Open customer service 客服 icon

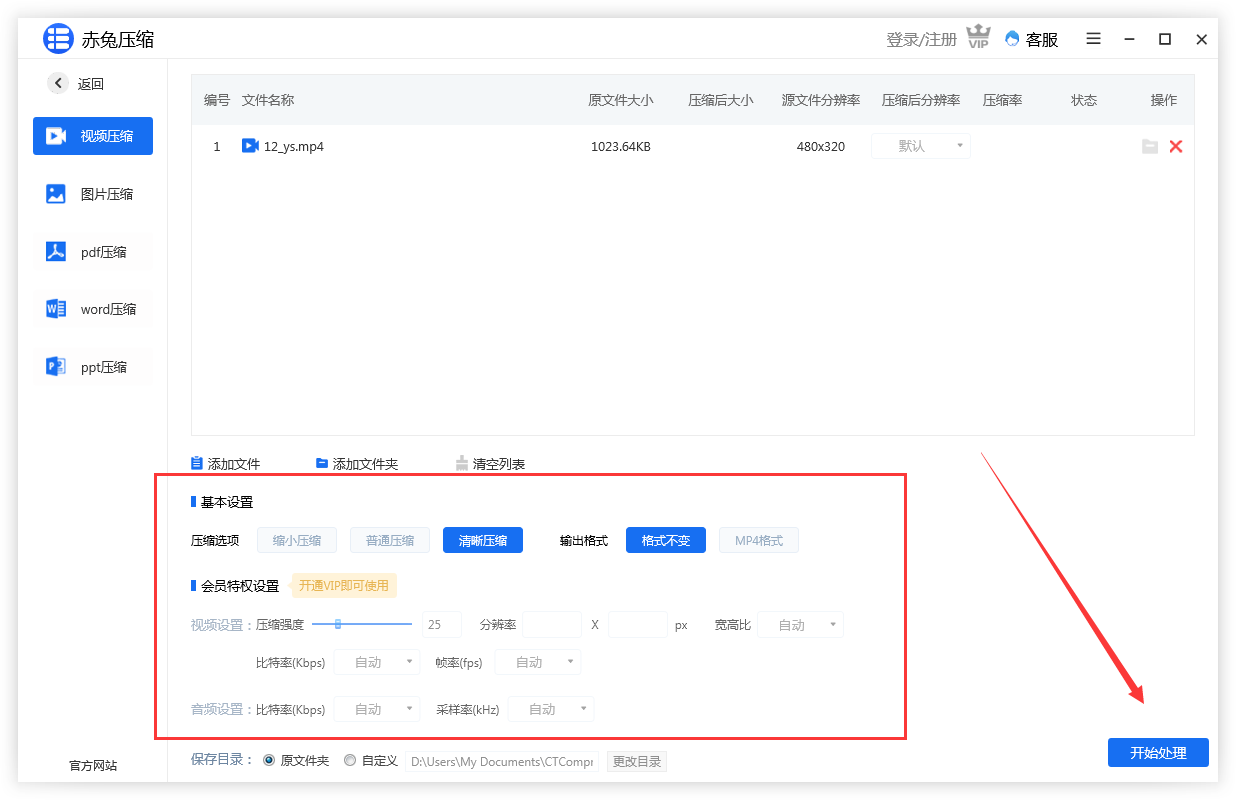point(1012,39)
